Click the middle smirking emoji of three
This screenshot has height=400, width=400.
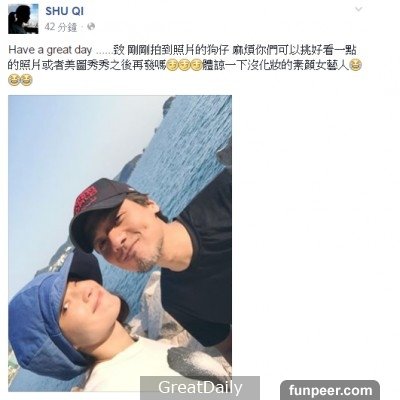(x=184, y=65)
